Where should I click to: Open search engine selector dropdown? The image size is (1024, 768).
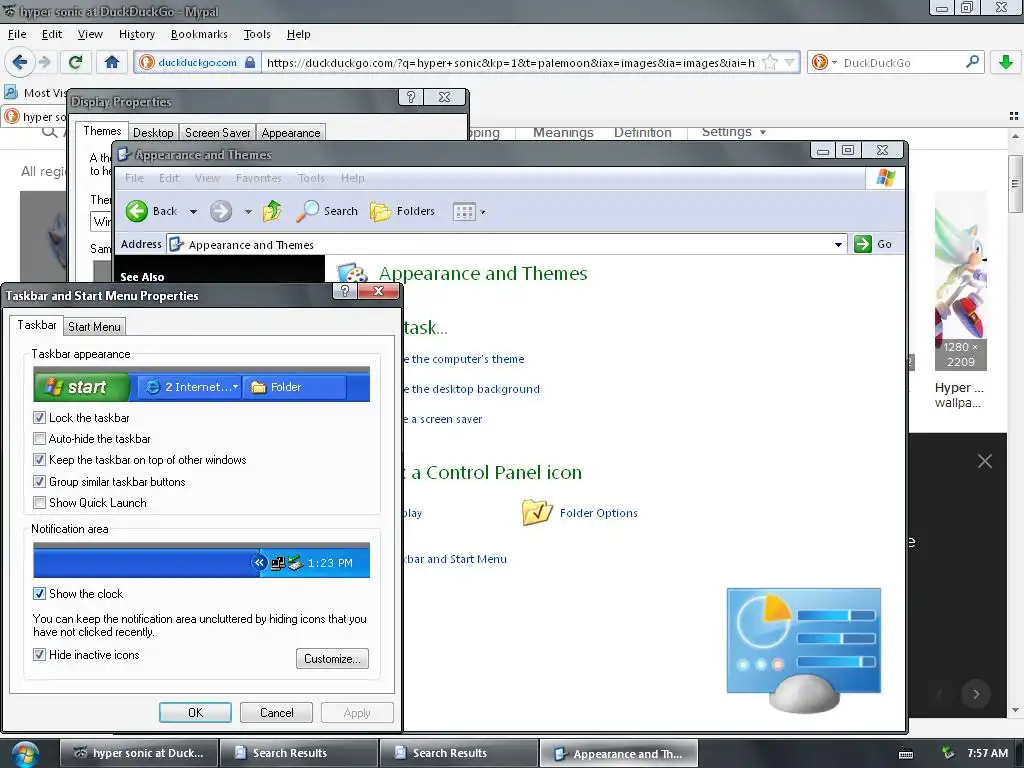point(834,63)
